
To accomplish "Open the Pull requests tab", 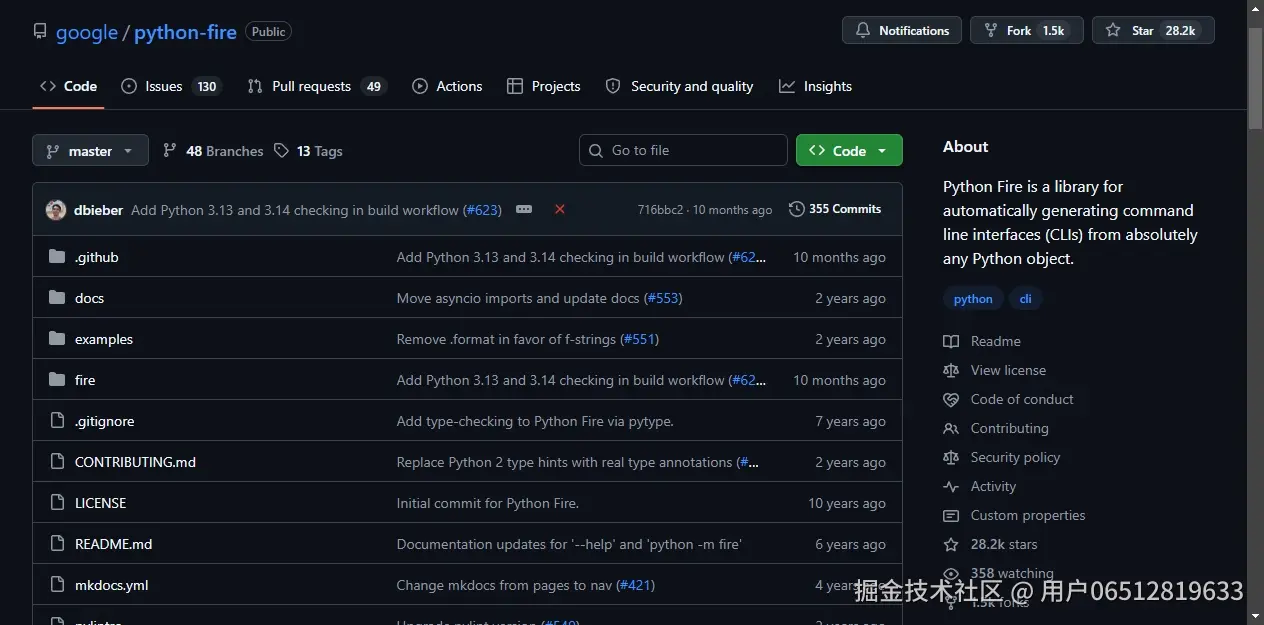I will pyautogui.click(x=317, y=86).
